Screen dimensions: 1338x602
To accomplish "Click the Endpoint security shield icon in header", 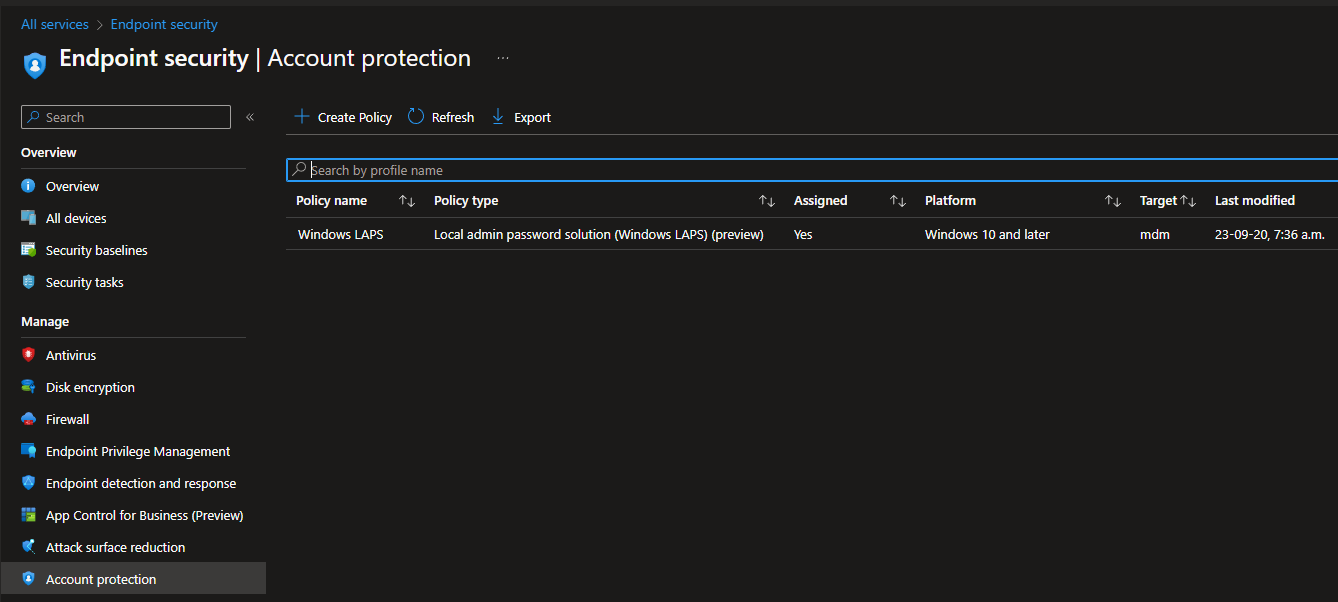I will pos(35,65).
